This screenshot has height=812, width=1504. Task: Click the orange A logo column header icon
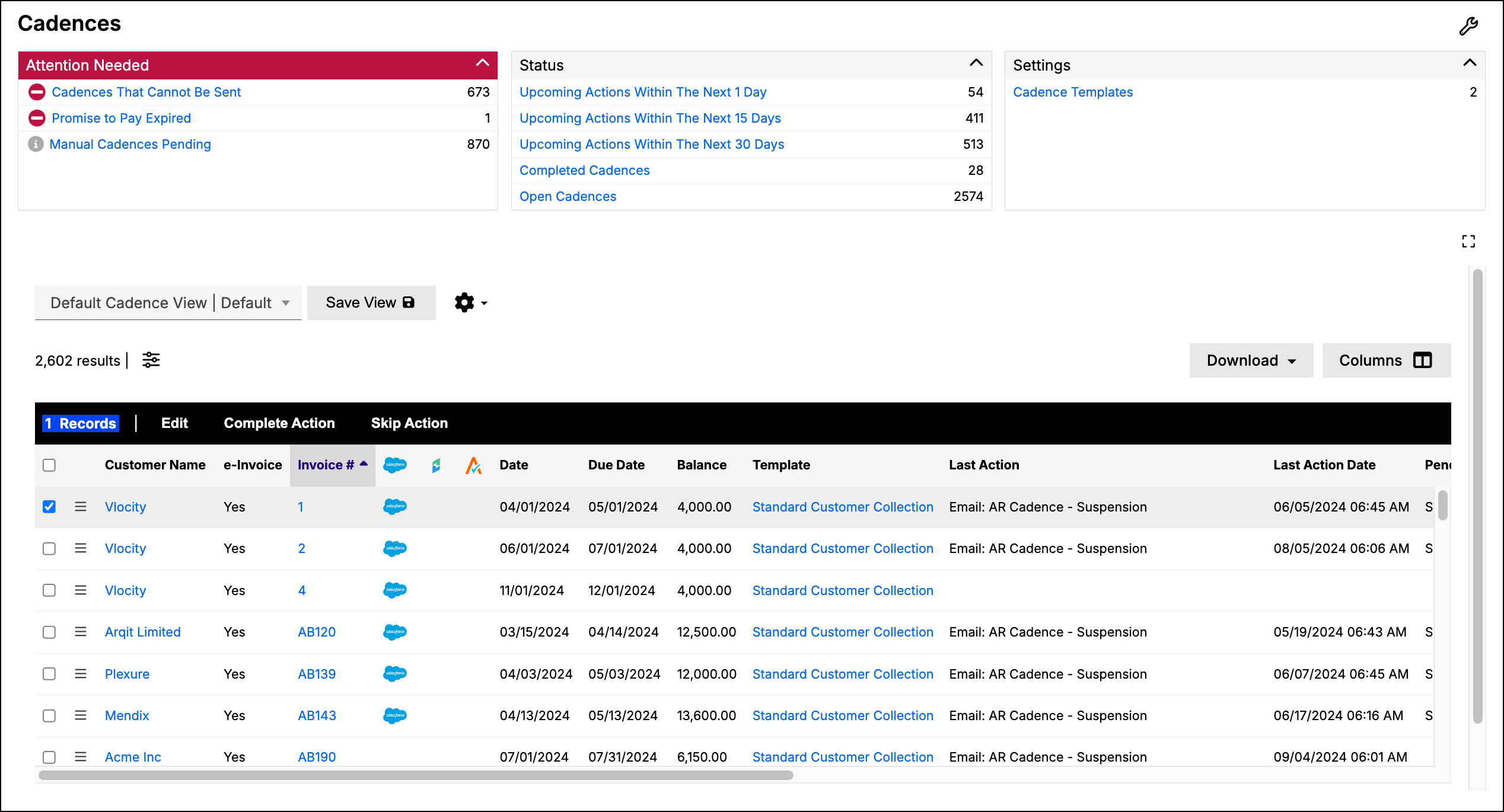473,465
